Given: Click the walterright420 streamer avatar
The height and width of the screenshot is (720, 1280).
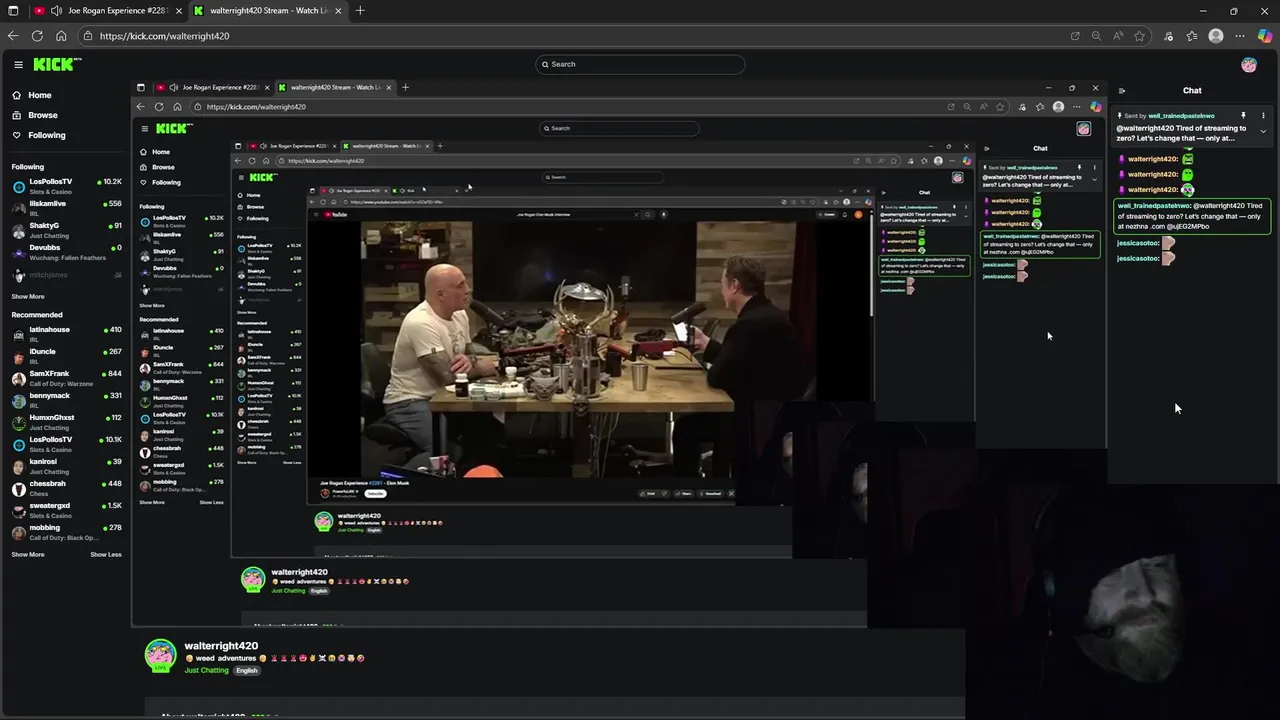Looking at the screenshot, I should pos(160,656).
